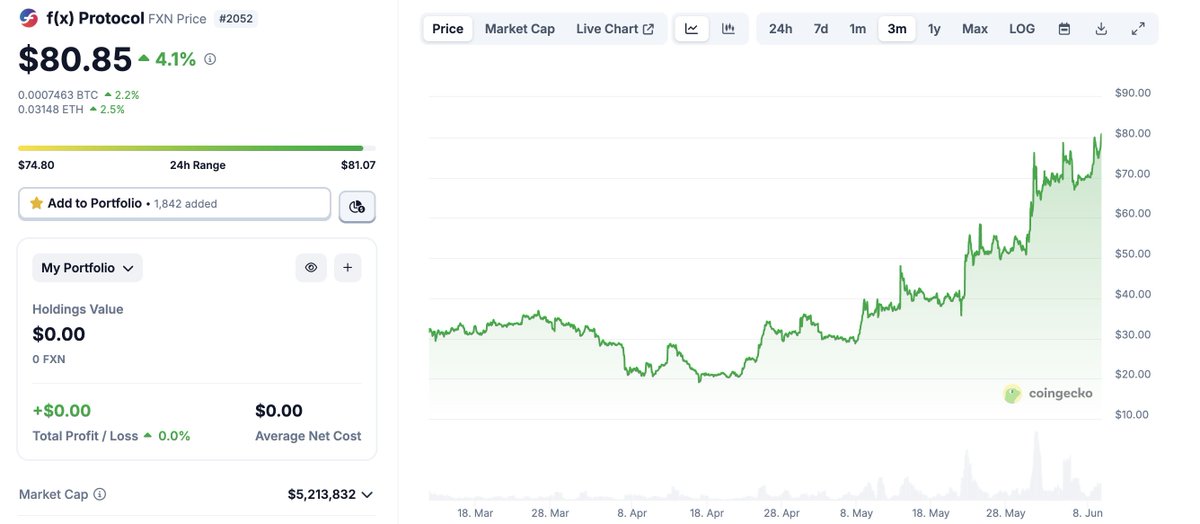Switch to Market Cap tab

click(x=520, y=29)
